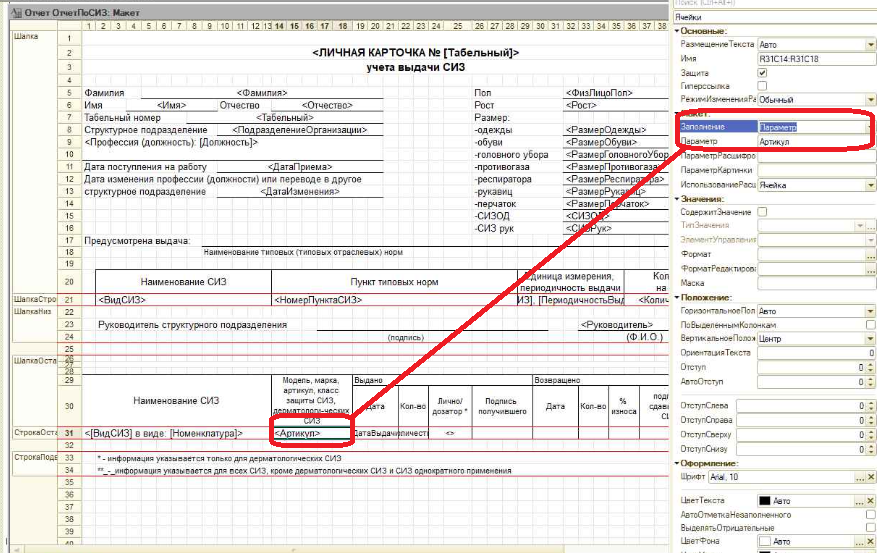Screen dimensions: 877x553
Task: Enable the ВыделятьОтрицательные checkbox
Action: (870, 528)
